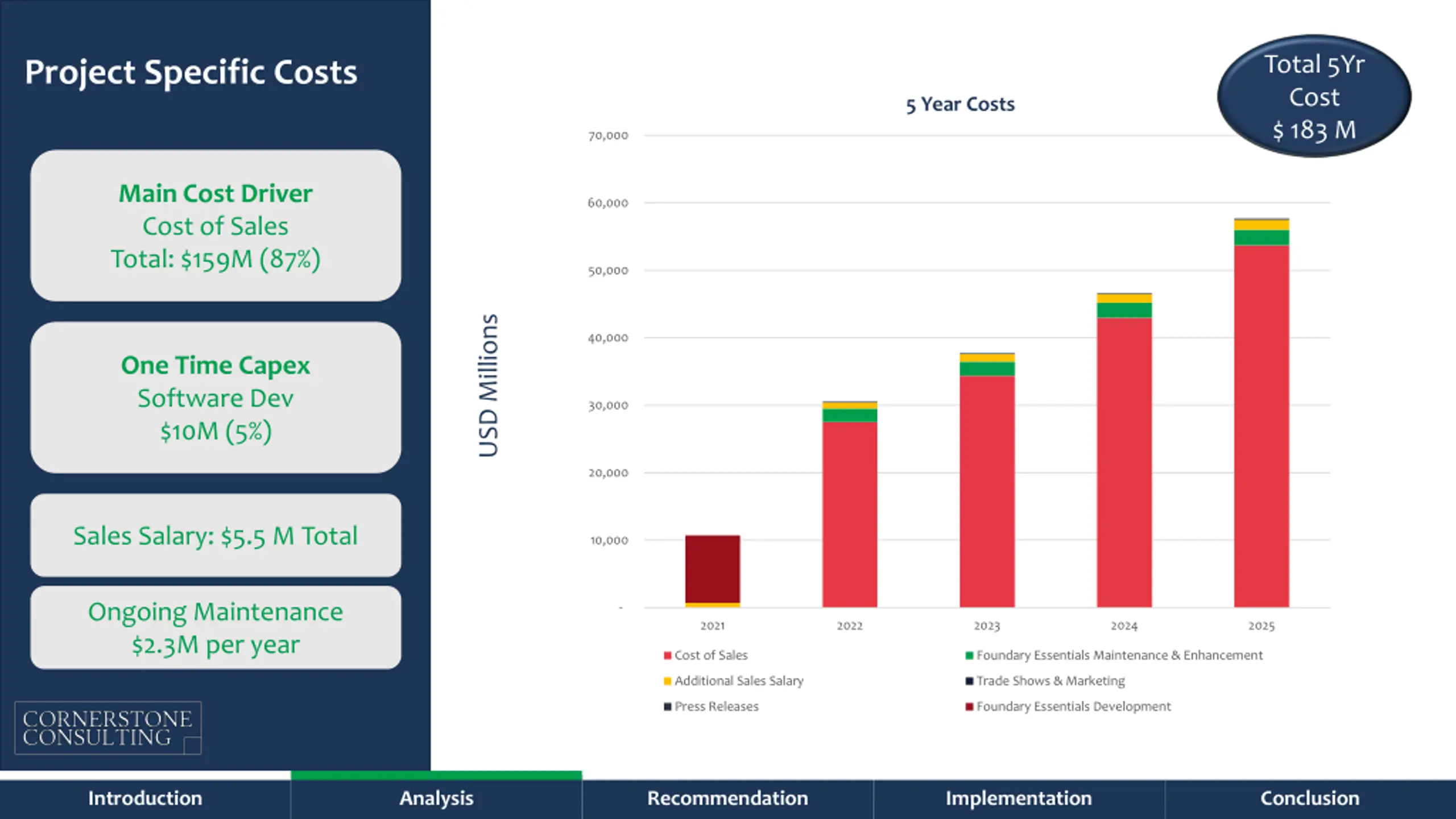Open the Introduction section tab
This screenshot has width=1456, height=819.
click(145, 799)
